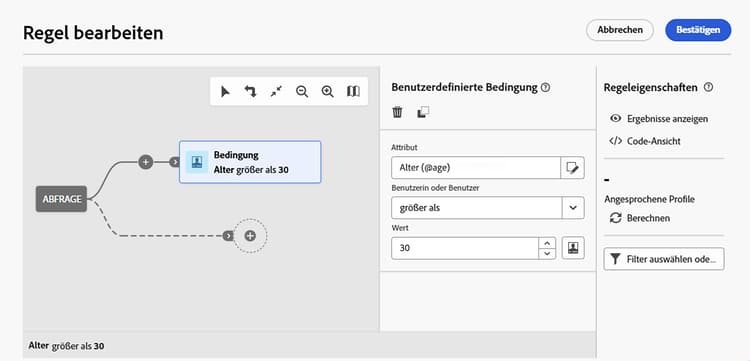Open Filter auswählen oder button
The height and width of the screenshot is (361, 750).
[664, 259]
